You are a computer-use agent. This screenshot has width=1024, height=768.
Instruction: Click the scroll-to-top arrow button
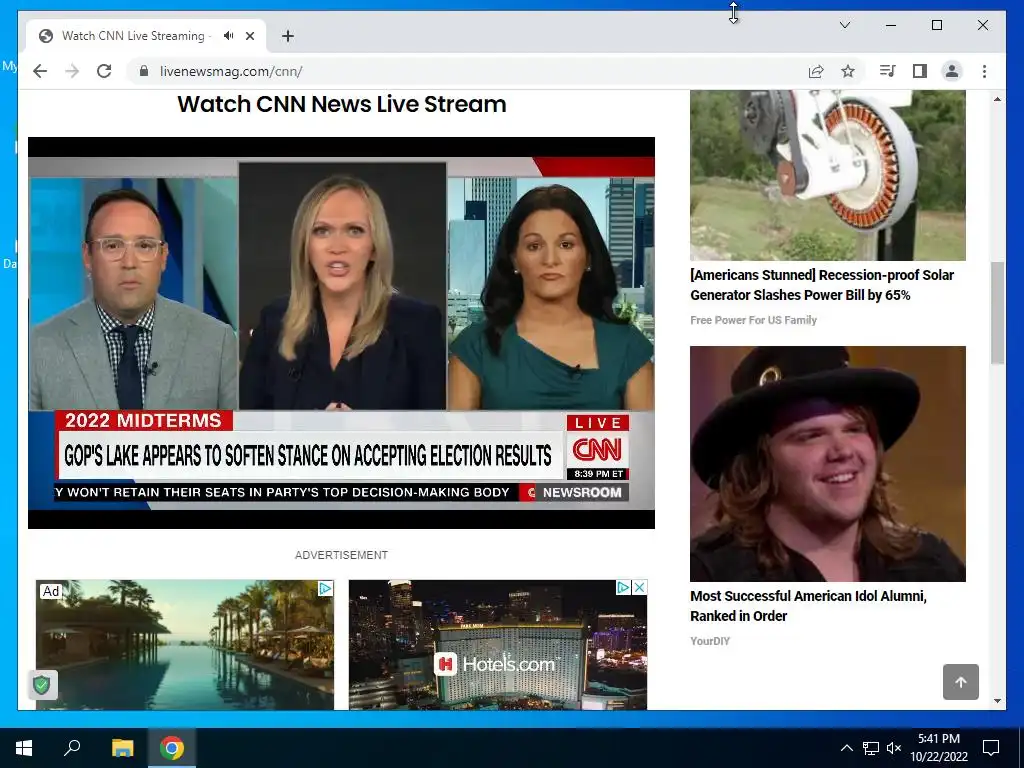coord(961,682)
